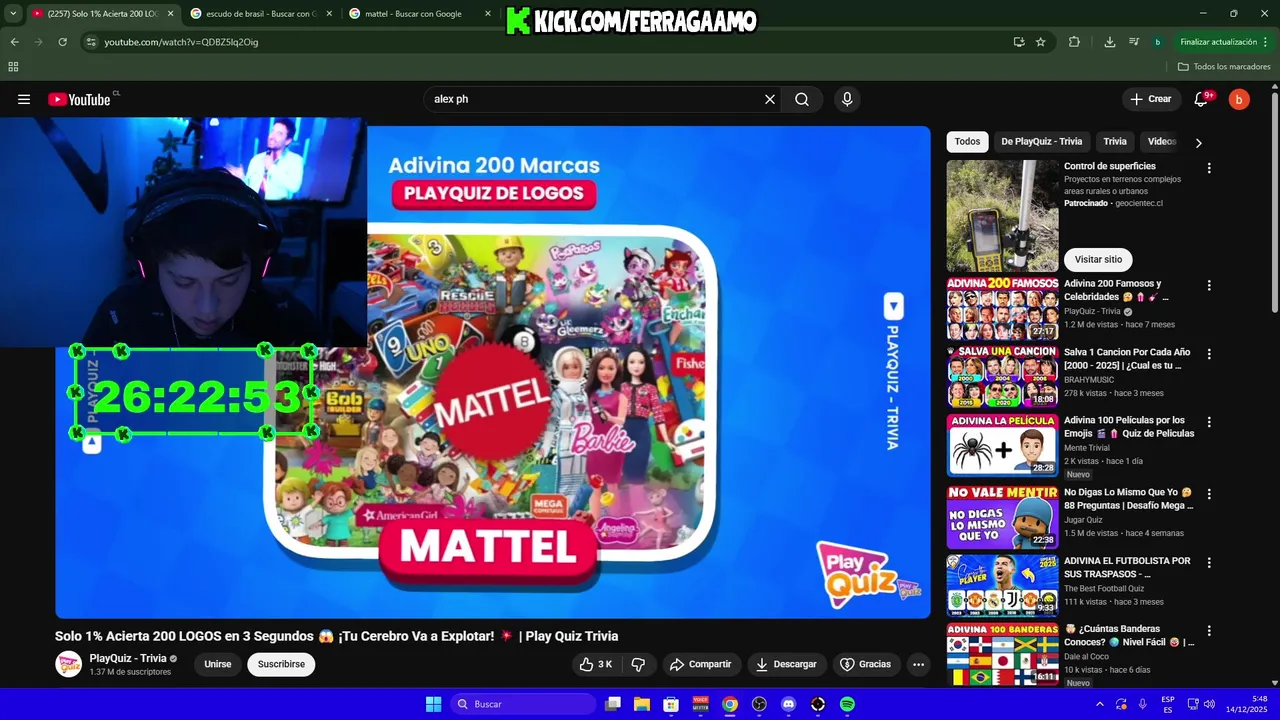Open File Explorer from the taskbar
This screenshot has height=720, width=1280.
coord(642,704)
